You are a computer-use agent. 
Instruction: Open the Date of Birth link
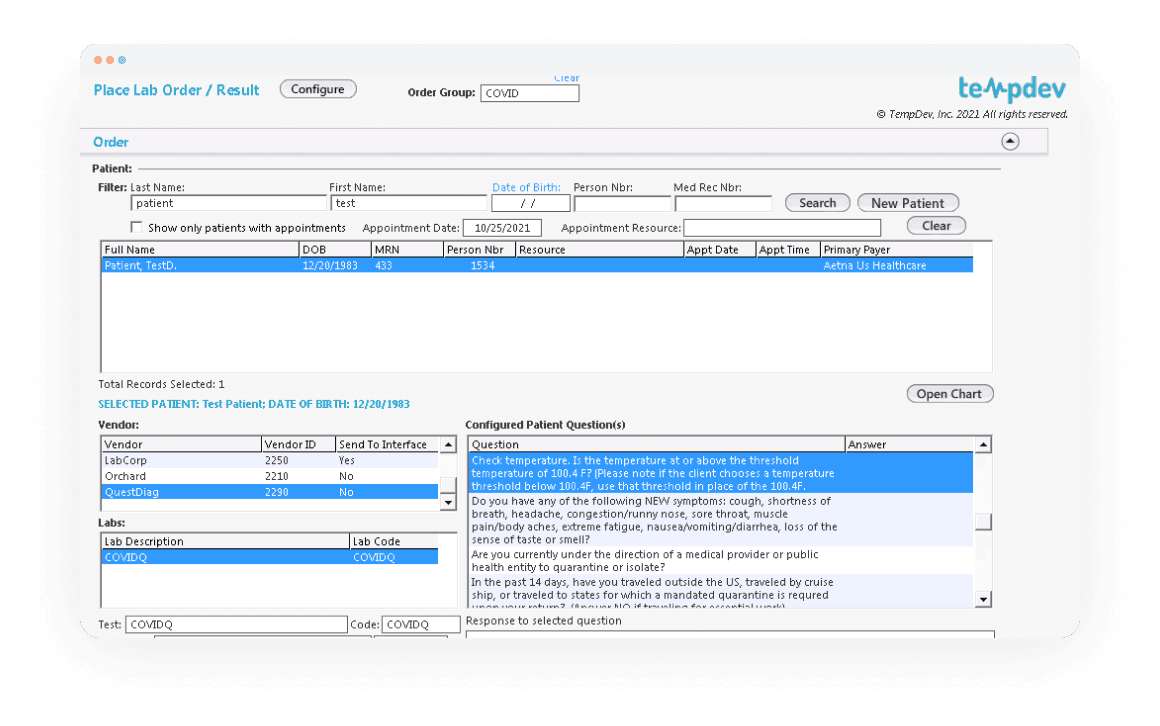[526, 187]
